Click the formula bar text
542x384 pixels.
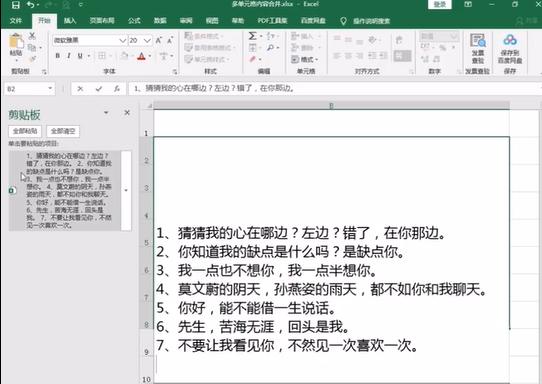pyautogui.click(x=214, y=88)
